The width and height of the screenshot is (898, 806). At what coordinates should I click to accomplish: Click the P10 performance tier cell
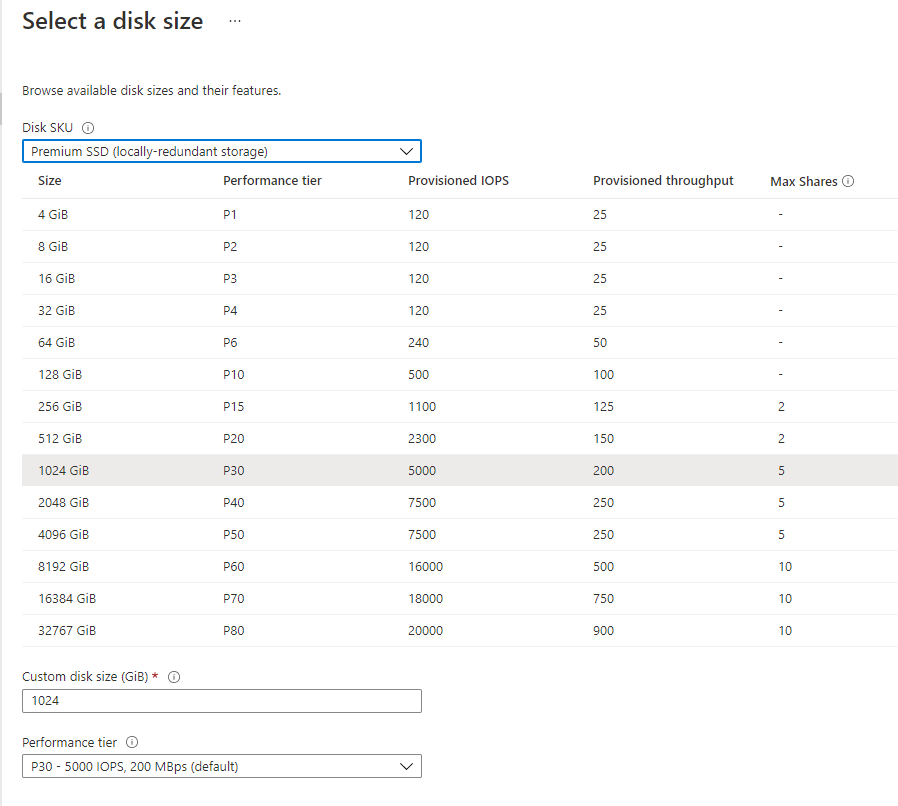(x=234, y=375)
